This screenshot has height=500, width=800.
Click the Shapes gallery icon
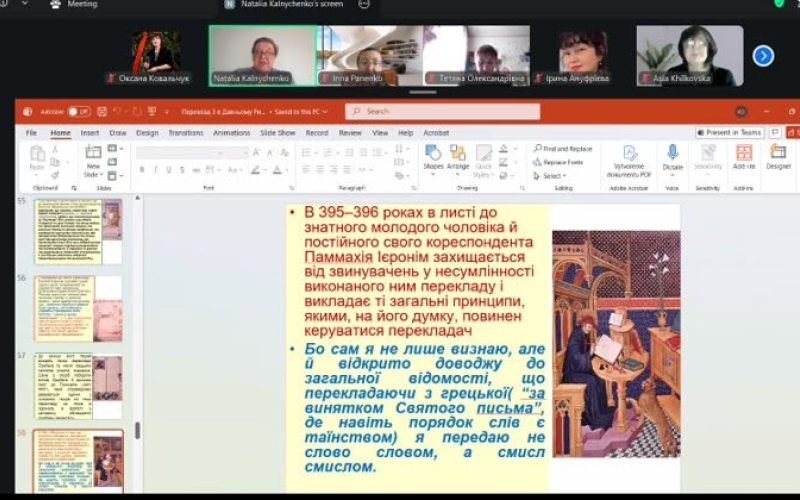click(x=433, y=153)
